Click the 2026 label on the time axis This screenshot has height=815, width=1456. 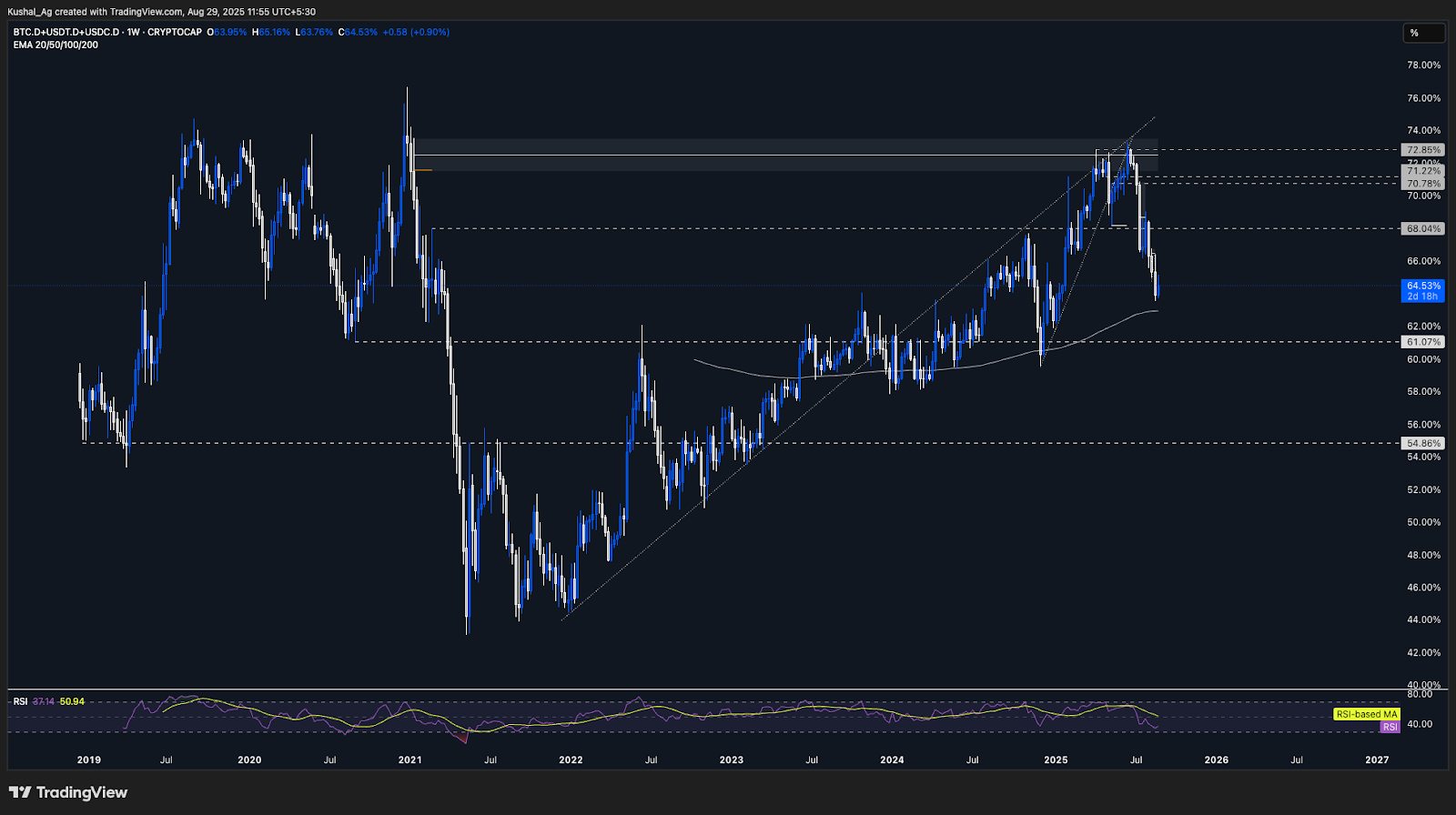1217,760
